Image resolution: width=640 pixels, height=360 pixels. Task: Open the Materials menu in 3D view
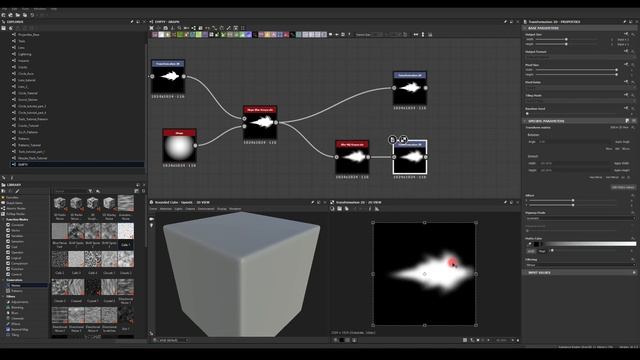[x=166, y=209]
